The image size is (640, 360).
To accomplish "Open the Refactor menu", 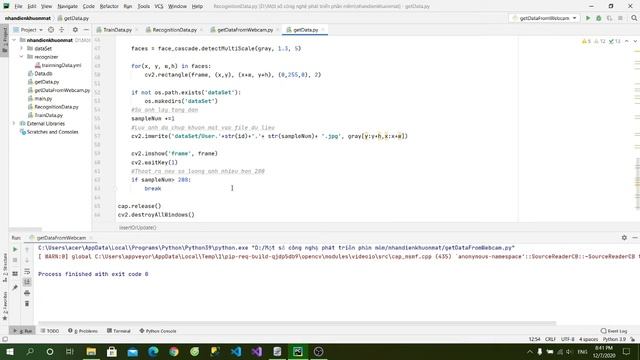I will pyautogui.click(x=109, y=6).
